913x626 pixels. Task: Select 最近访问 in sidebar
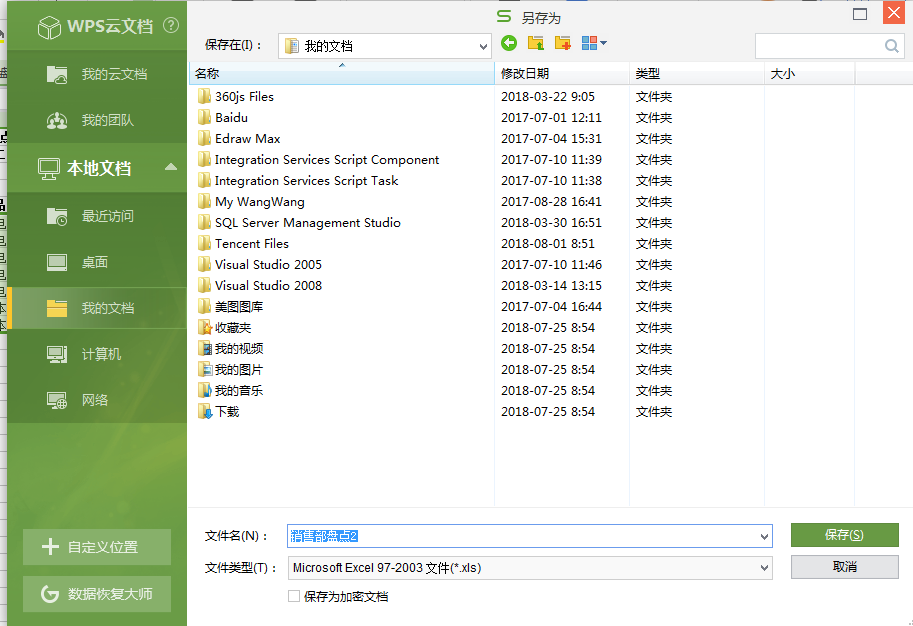pyautogui.click(x=97, y=216)
